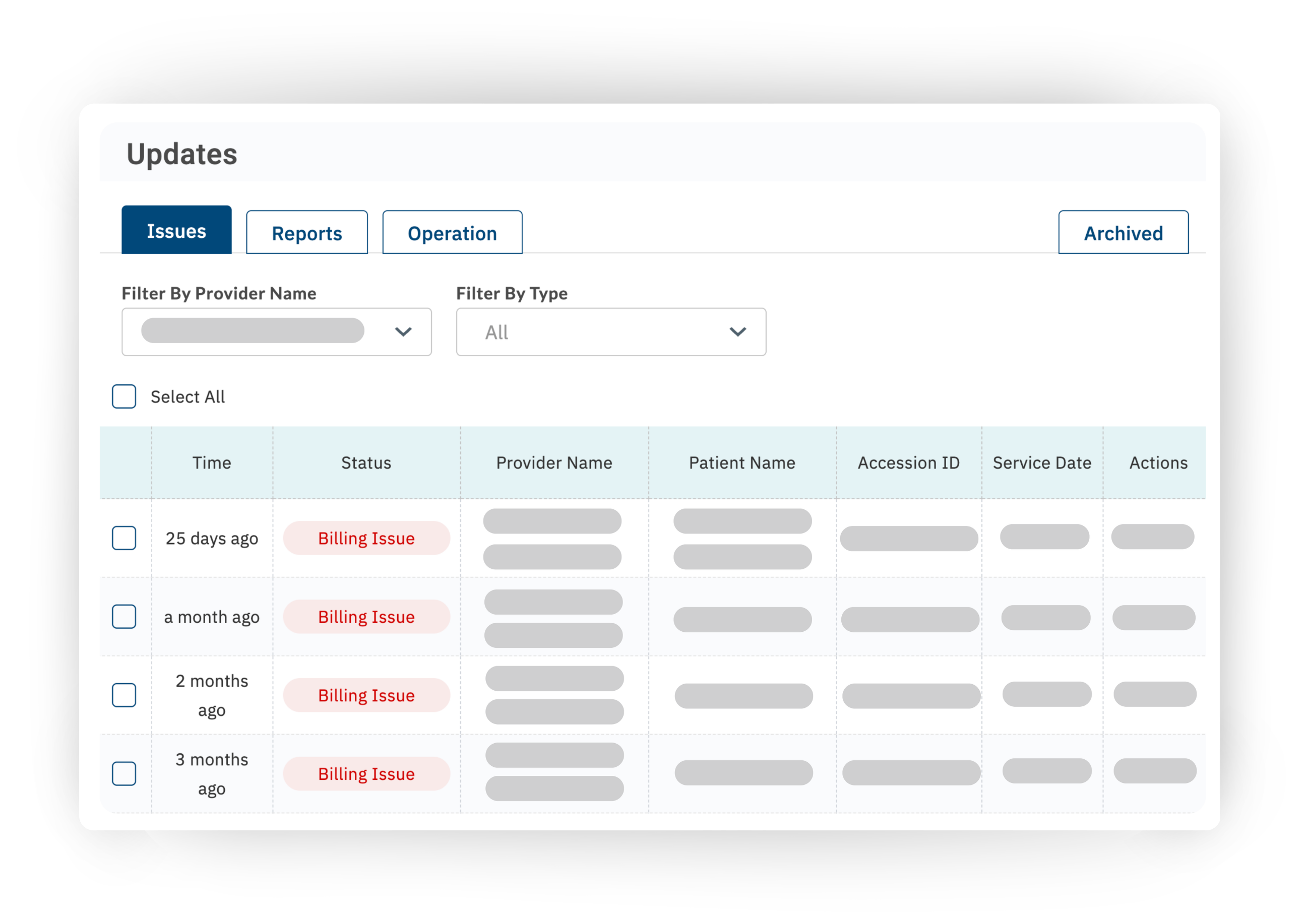Tick the checkbox for 25 days ago row
This screenshot has height=924, width=1304.
[x=123, y=538]
